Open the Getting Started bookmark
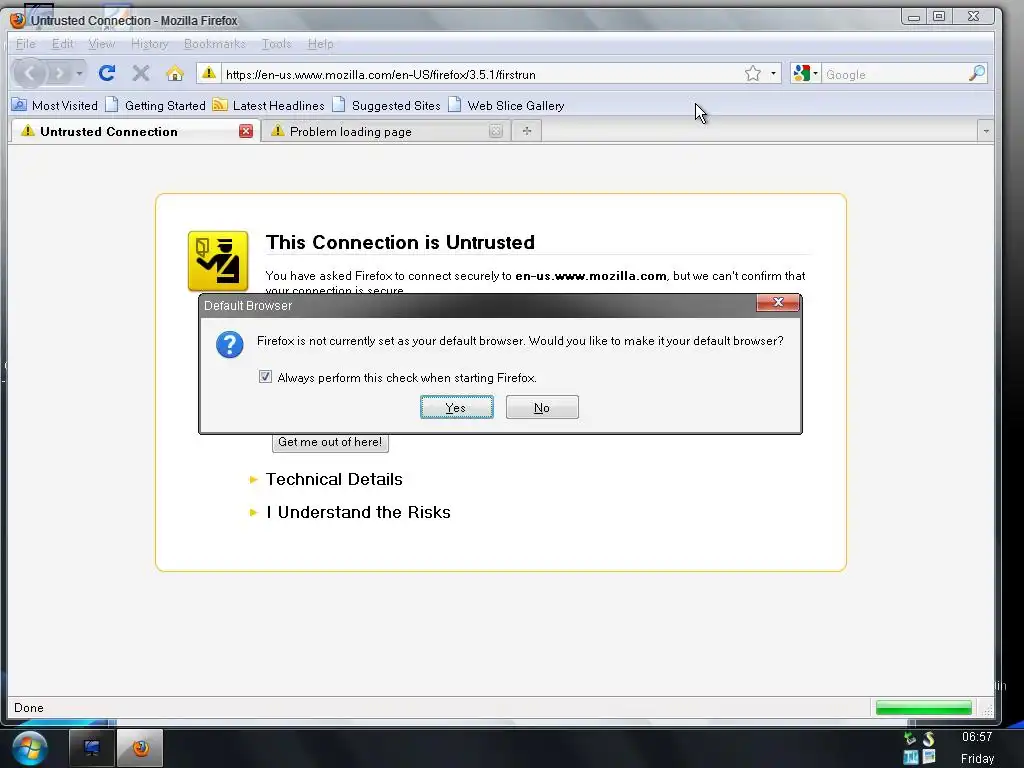The height and width of the screenshot is (768, 1024). click(x=155, y=105)
